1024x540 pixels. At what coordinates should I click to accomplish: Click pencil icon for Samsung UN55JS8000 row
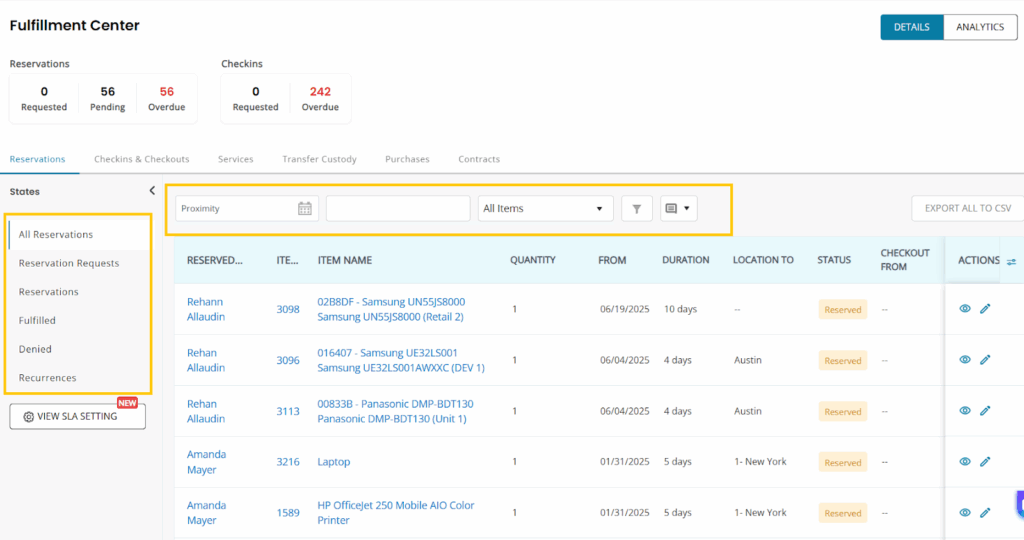point(985,309)
